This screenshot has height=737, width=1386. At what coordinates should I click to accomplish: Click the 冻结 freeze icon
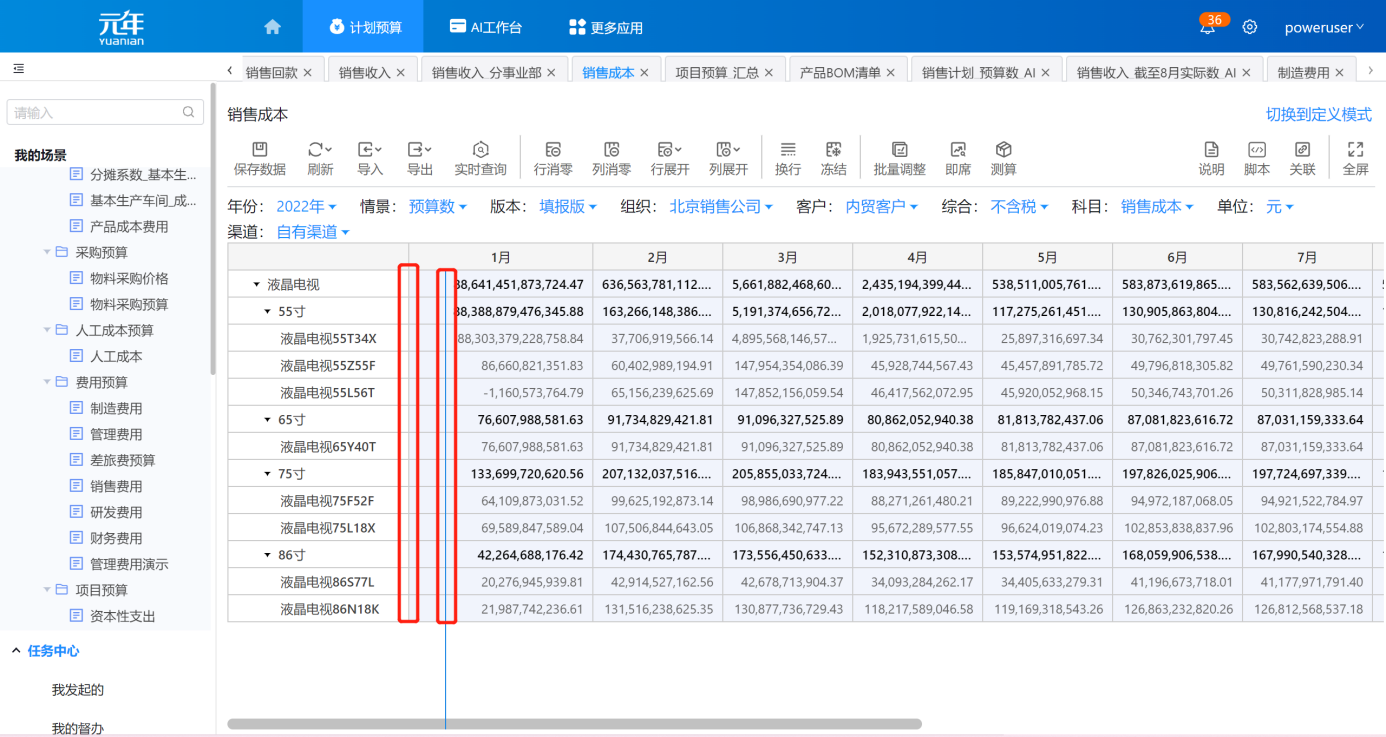(833, 150)
